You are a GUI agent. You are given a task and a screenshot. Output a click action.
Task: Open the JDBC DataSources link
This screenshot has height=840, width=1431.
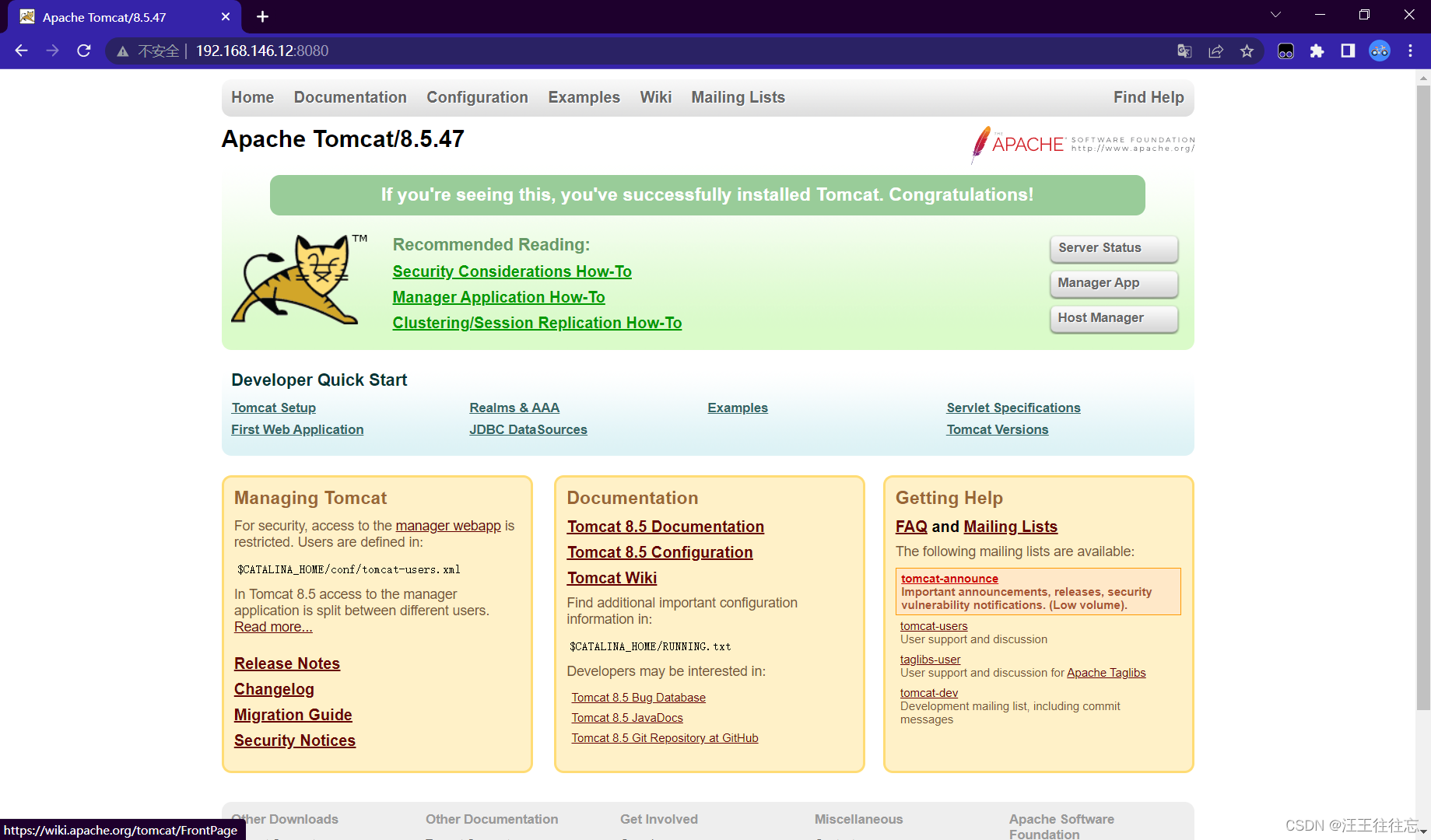click(528, 429)
